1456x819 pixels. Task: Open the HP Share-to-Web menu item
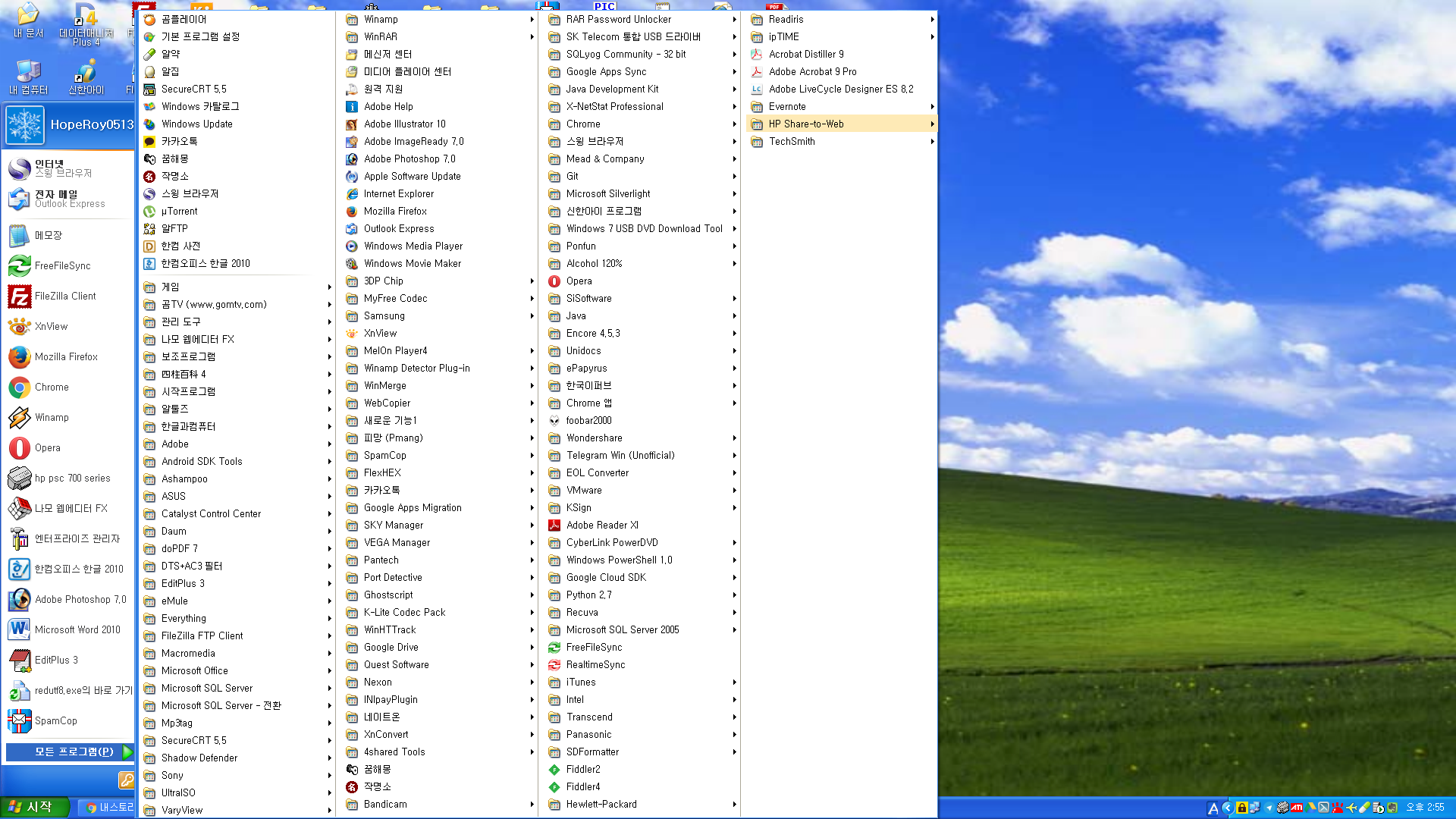843,124
